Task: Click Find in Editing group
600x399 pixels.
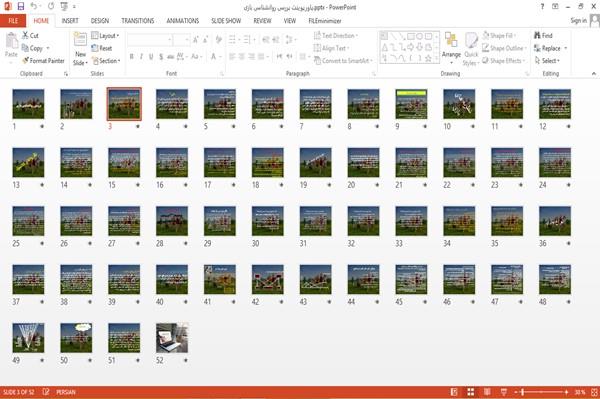Action: [x=543, y=35]
